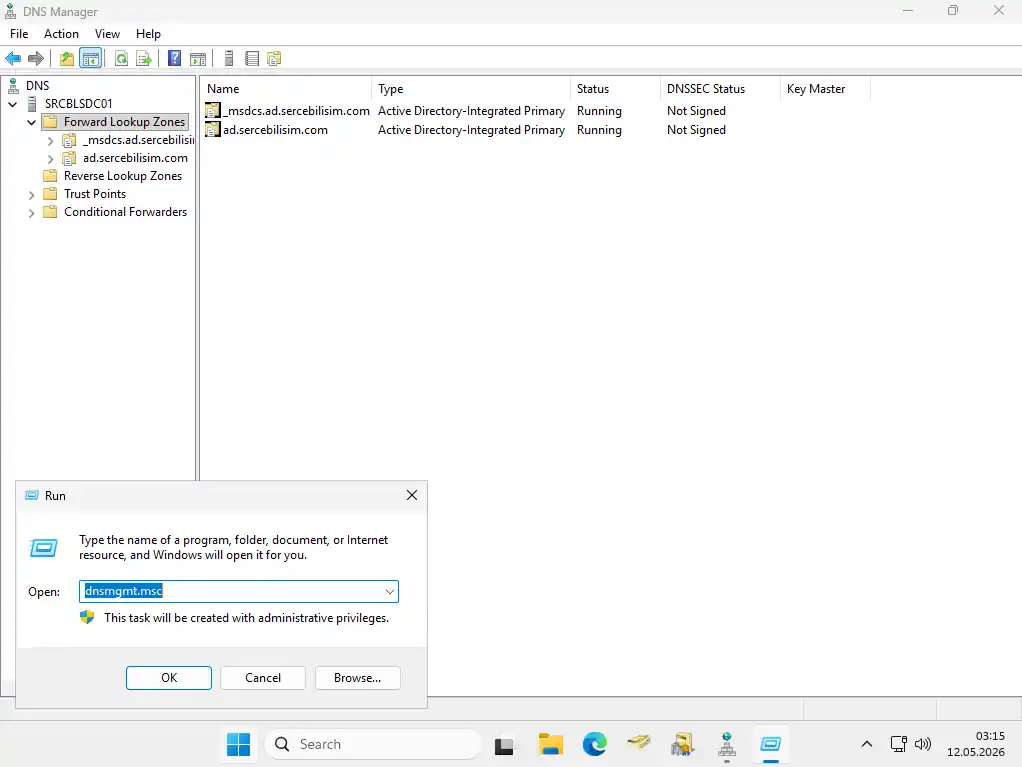Click the New Zone folder toolbar icon
1022x767 pixels.
(274, 59)
